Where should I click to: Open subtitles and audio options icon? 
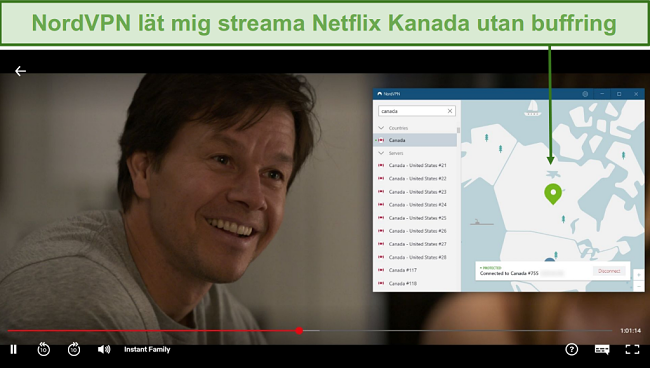tap(602, 349)
